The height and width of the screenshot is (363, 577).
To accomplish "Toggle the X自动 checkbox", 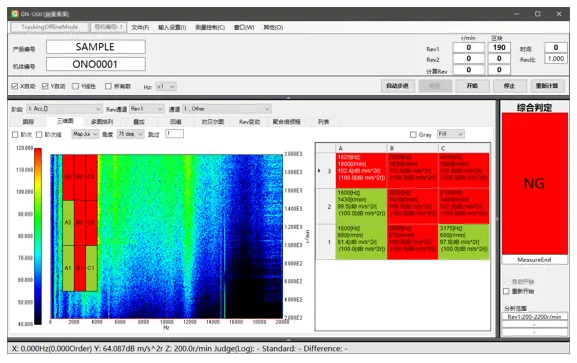I will pos(15,86).
